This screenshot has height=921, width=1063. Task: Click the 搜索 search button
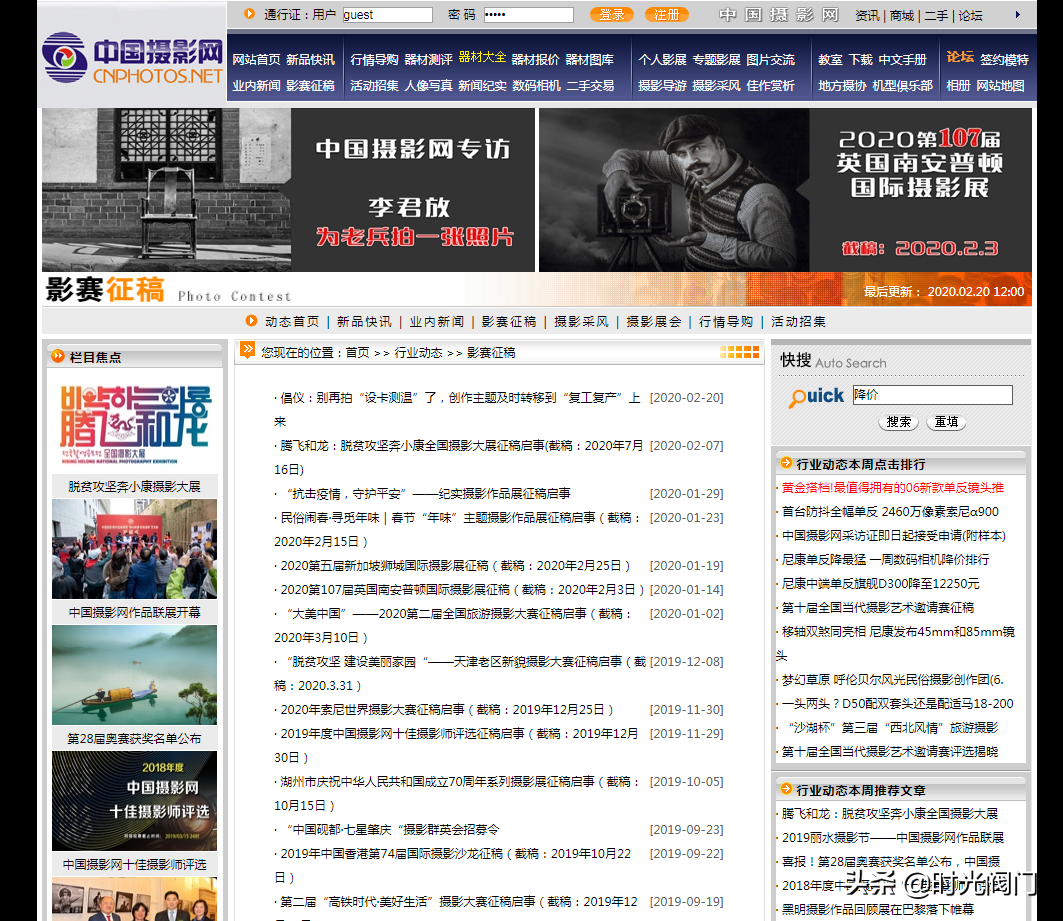(898, 422)
